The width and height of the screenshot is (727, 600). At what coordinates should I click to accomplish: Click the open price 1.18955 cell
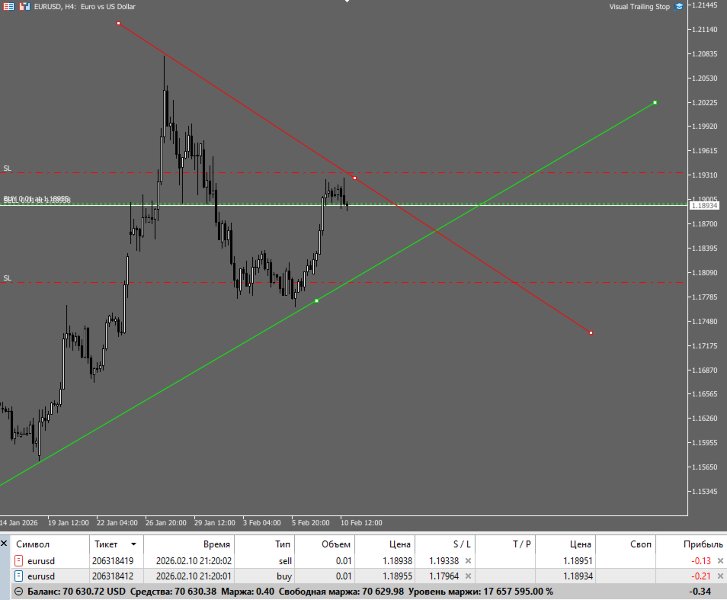click(x=397, y=576)
